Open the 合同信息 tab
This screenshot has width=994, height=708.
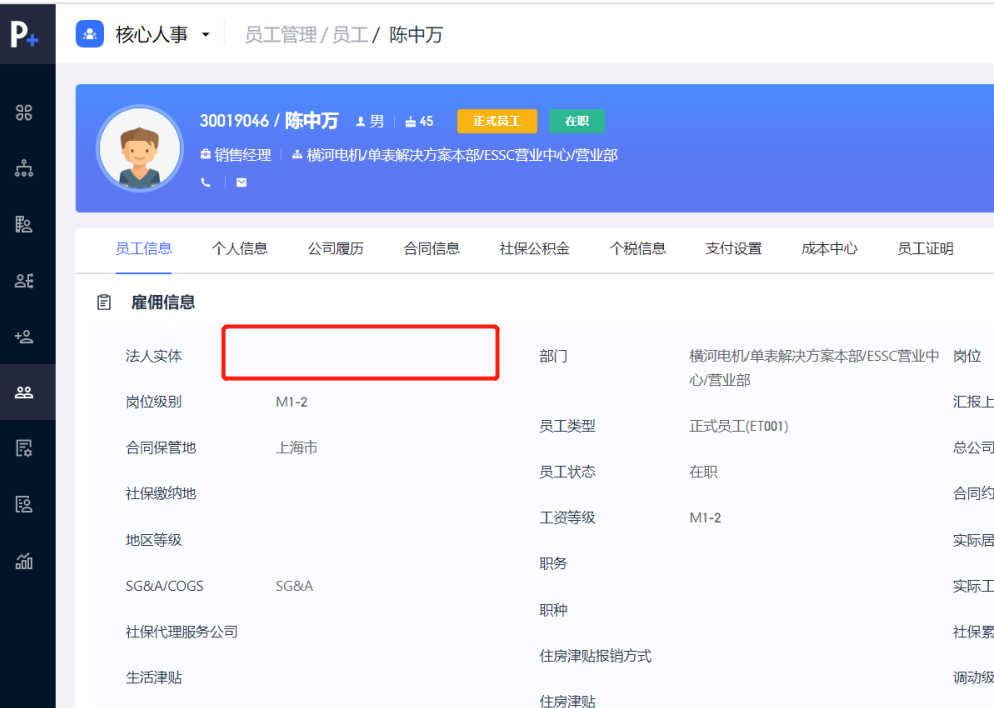(431, 248)
